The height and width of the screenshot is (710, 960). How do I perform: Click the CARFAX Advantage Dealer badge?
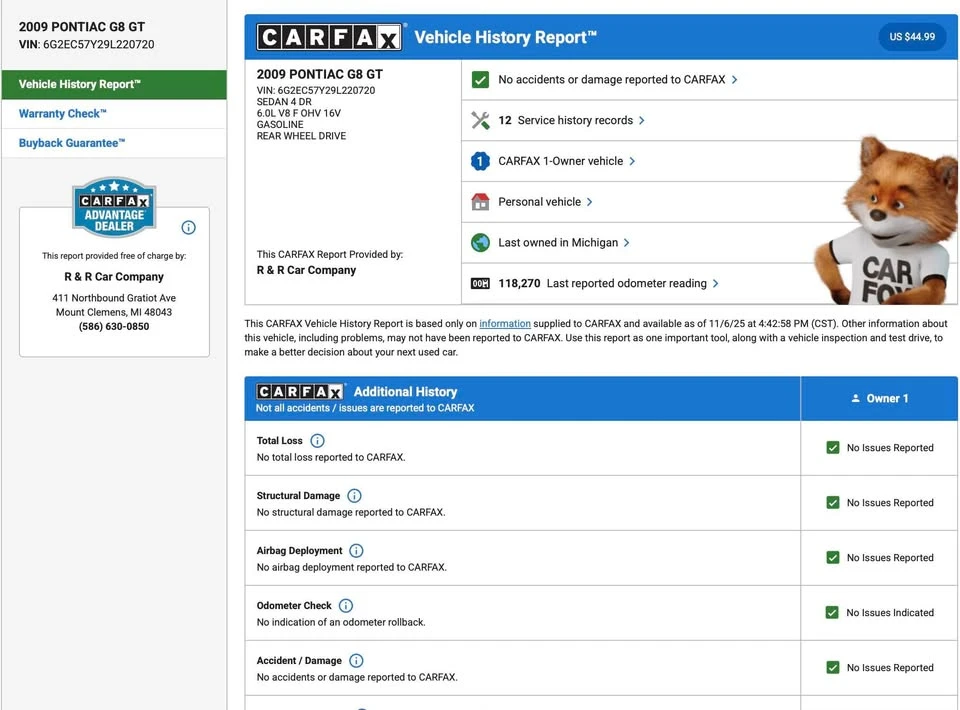tap(114, 207)
